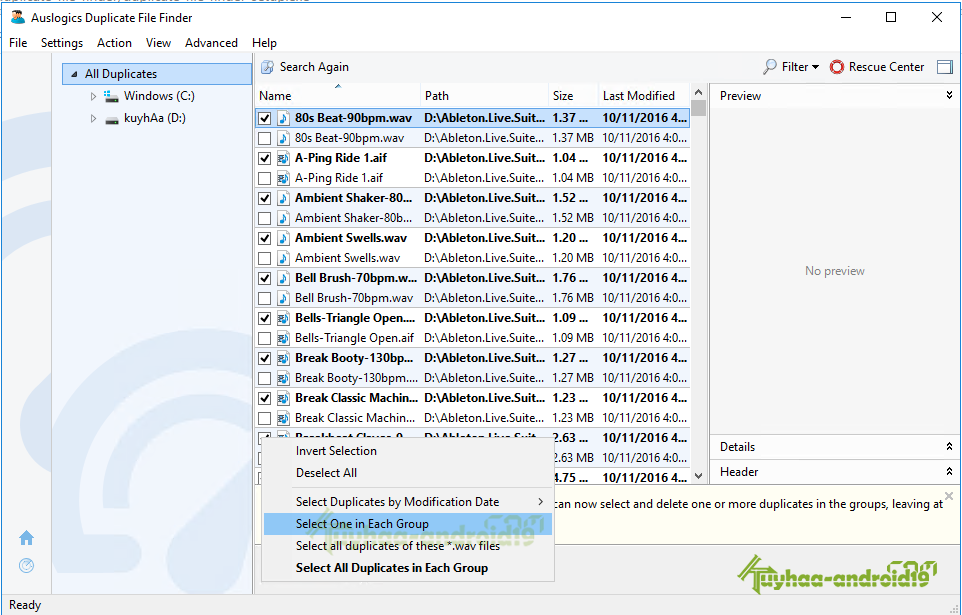Click the Search Again icon
962x615 pixels.
click(267, 67)
